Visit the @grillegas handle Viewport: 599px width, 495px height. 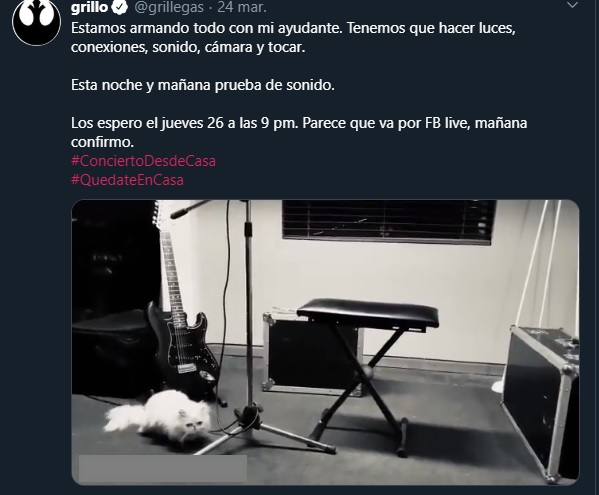[x=169, y=7]
